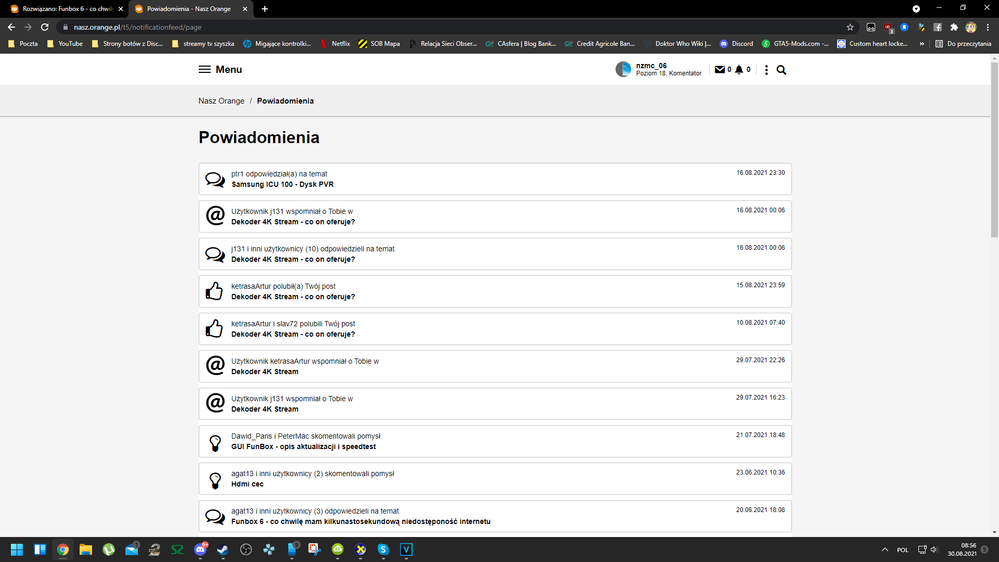This screenshot has width=999, height=562.
Task: Open Steam from taskbar
Action: coord(223,549)
